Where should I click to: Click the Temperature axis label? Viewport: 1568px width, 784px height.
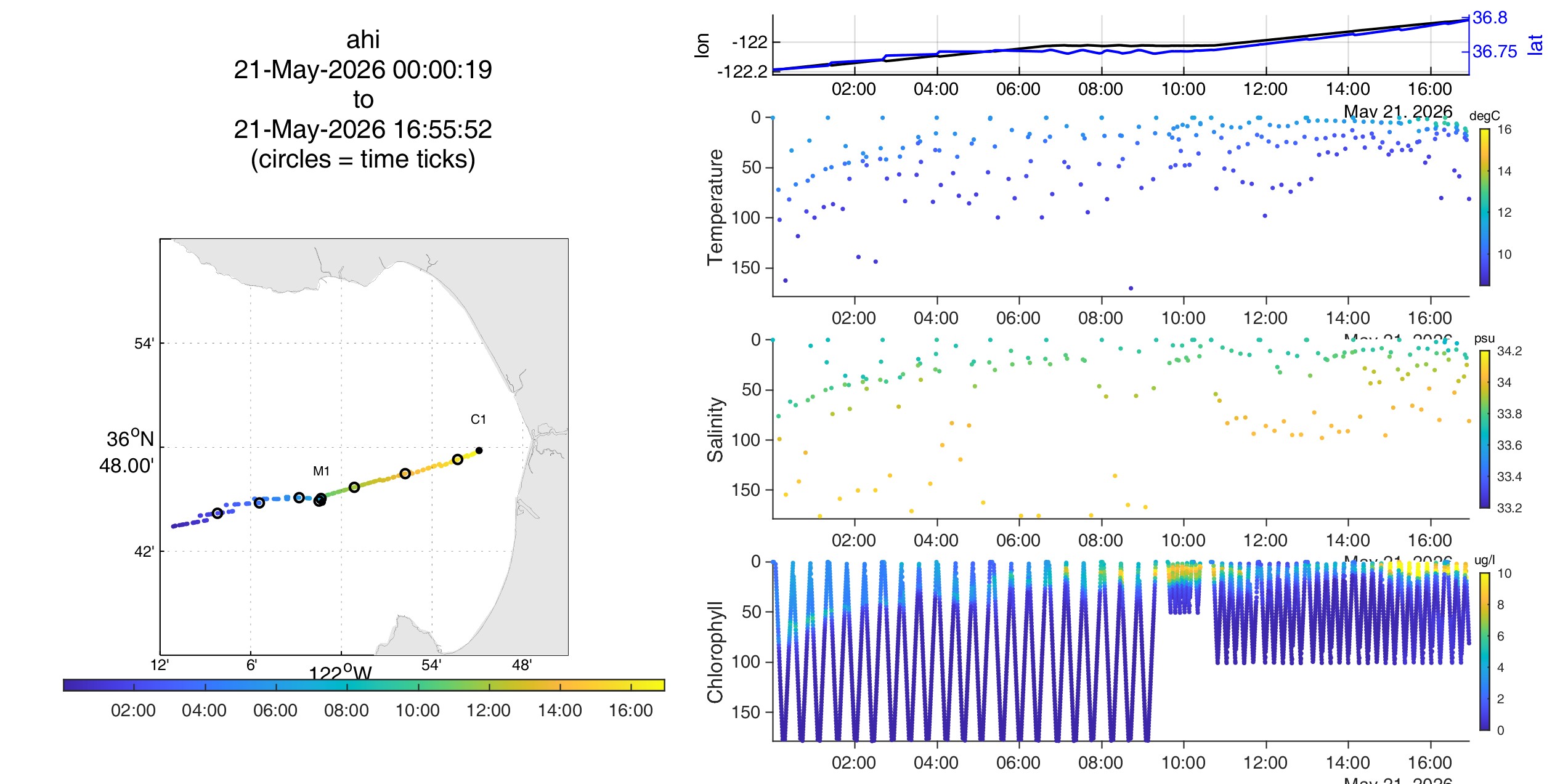715,207
